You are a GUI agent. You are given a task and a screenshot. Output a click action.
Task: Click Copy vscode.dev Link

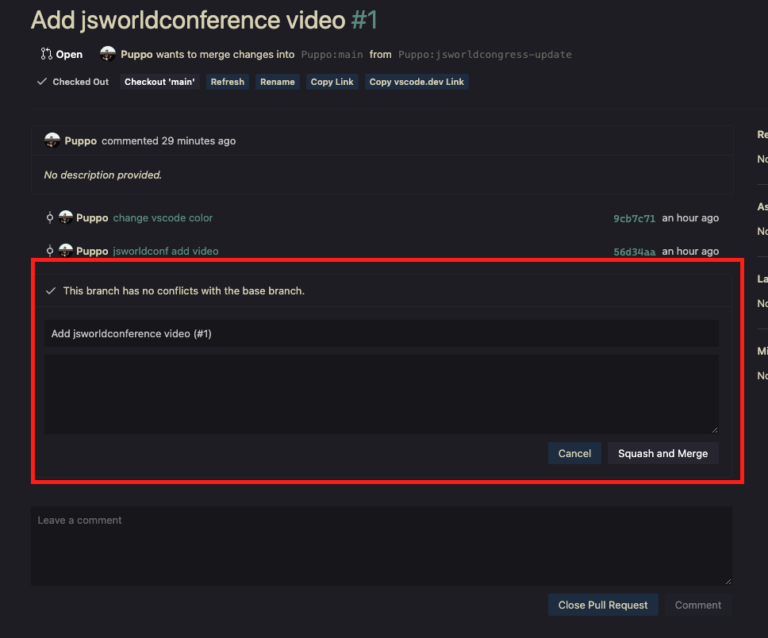click(416, 82)
